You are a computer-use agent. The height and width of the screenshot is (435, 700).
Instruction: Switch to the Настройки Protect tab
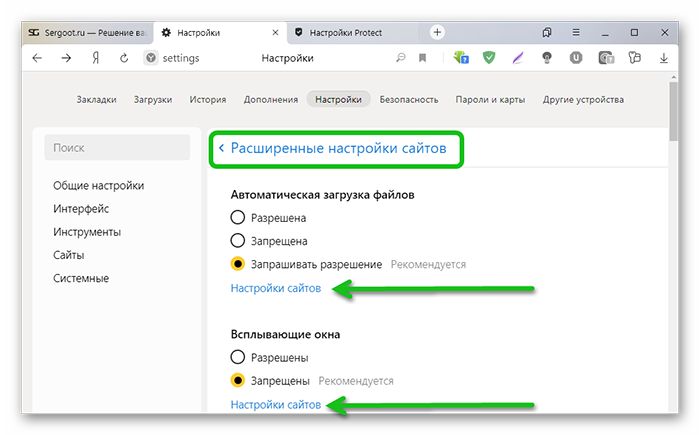point(353,33)
